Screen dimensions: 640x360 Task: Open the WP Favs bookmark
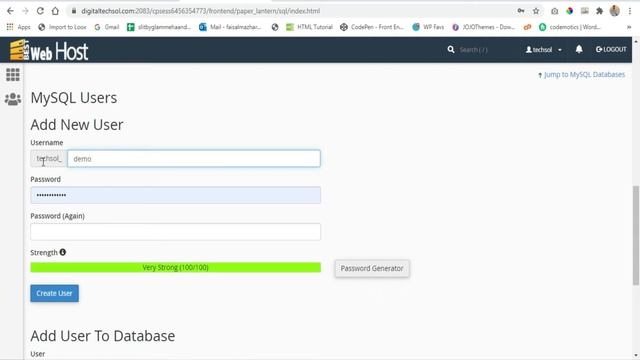[x=428, y=27]
